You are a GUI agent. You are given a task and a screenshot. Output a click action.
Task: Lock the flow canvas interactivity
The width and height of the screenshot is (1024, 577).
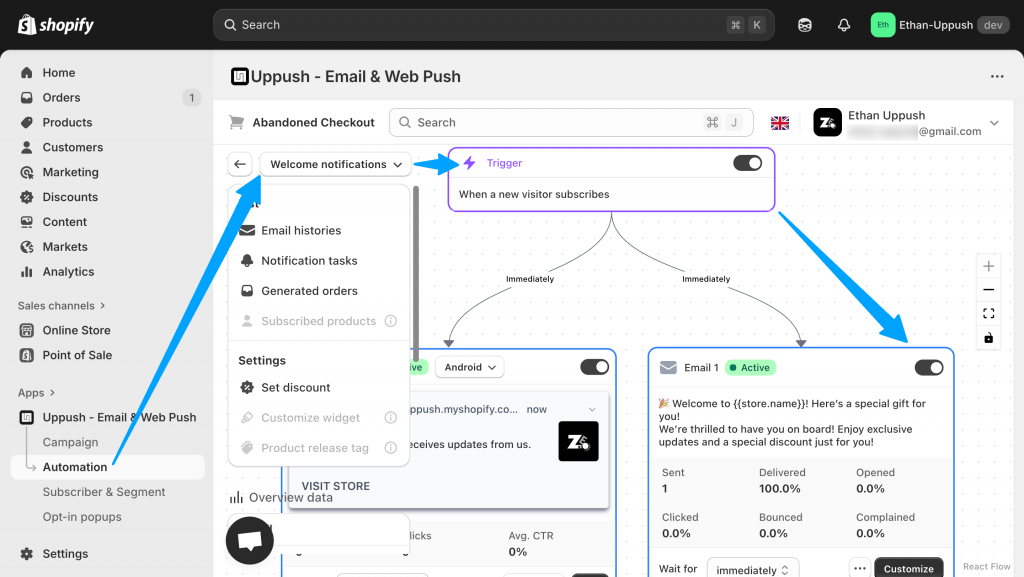point(989,338)
